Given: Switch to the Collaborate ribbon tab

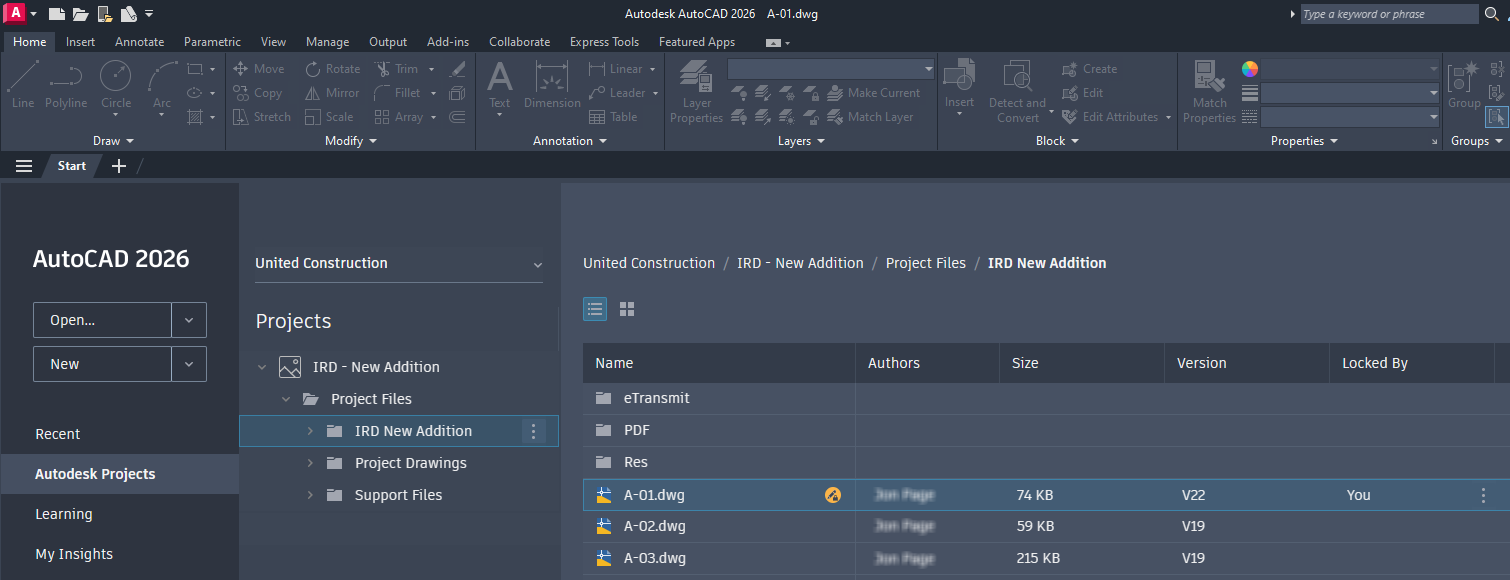Looking at the screenshot, I should click(519, 42).
